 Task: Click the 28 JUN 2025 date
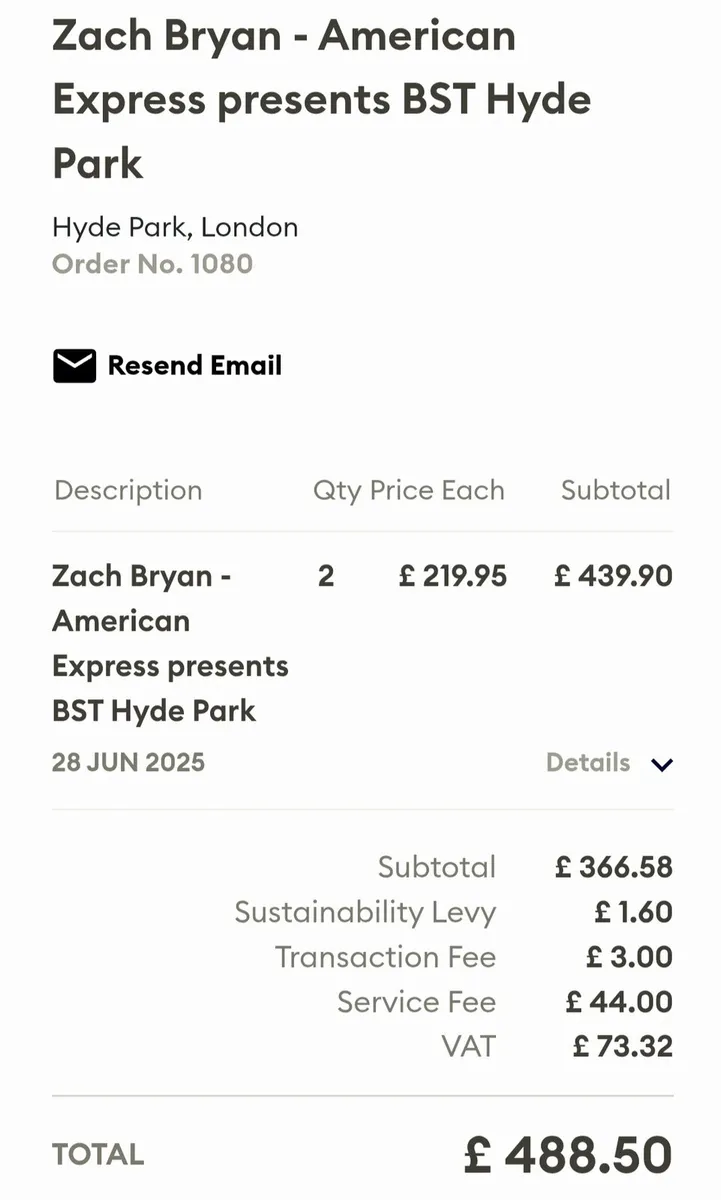tap(128, 763)
